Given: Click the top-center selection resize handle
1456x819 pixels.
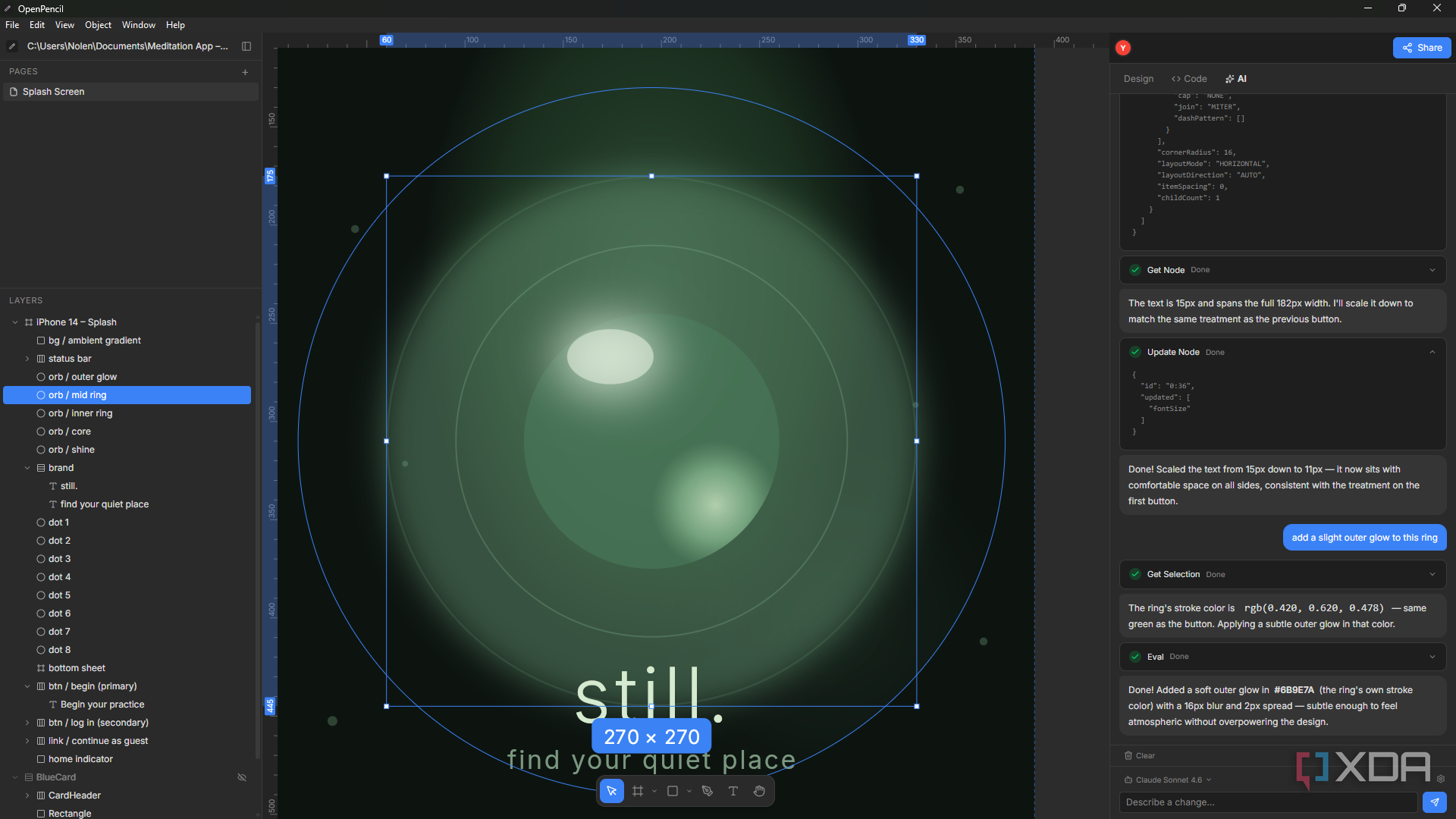Looking at the screenshot, I should click(651, 176).
